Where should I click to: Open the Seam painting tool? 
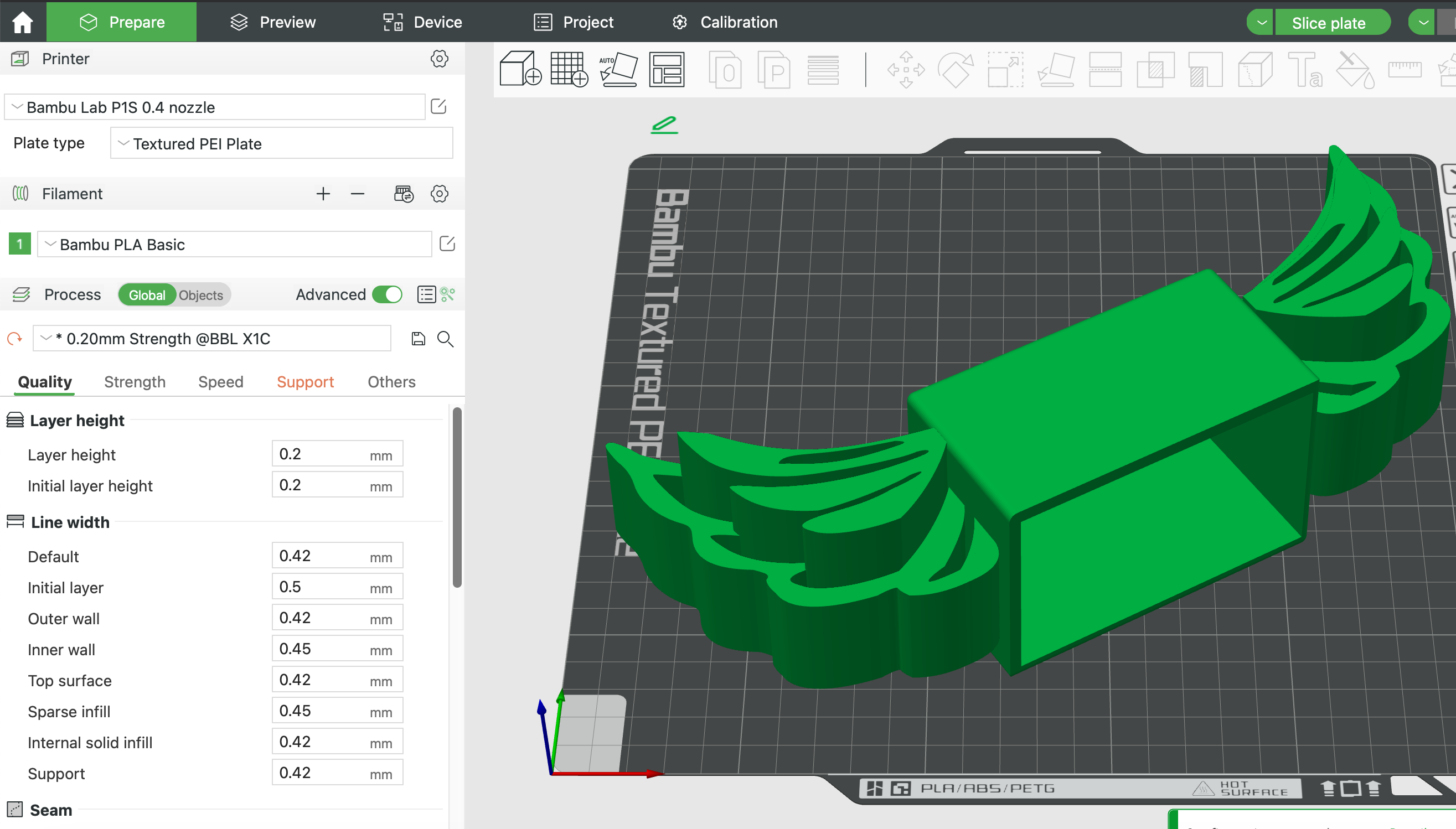point(1255,70)
